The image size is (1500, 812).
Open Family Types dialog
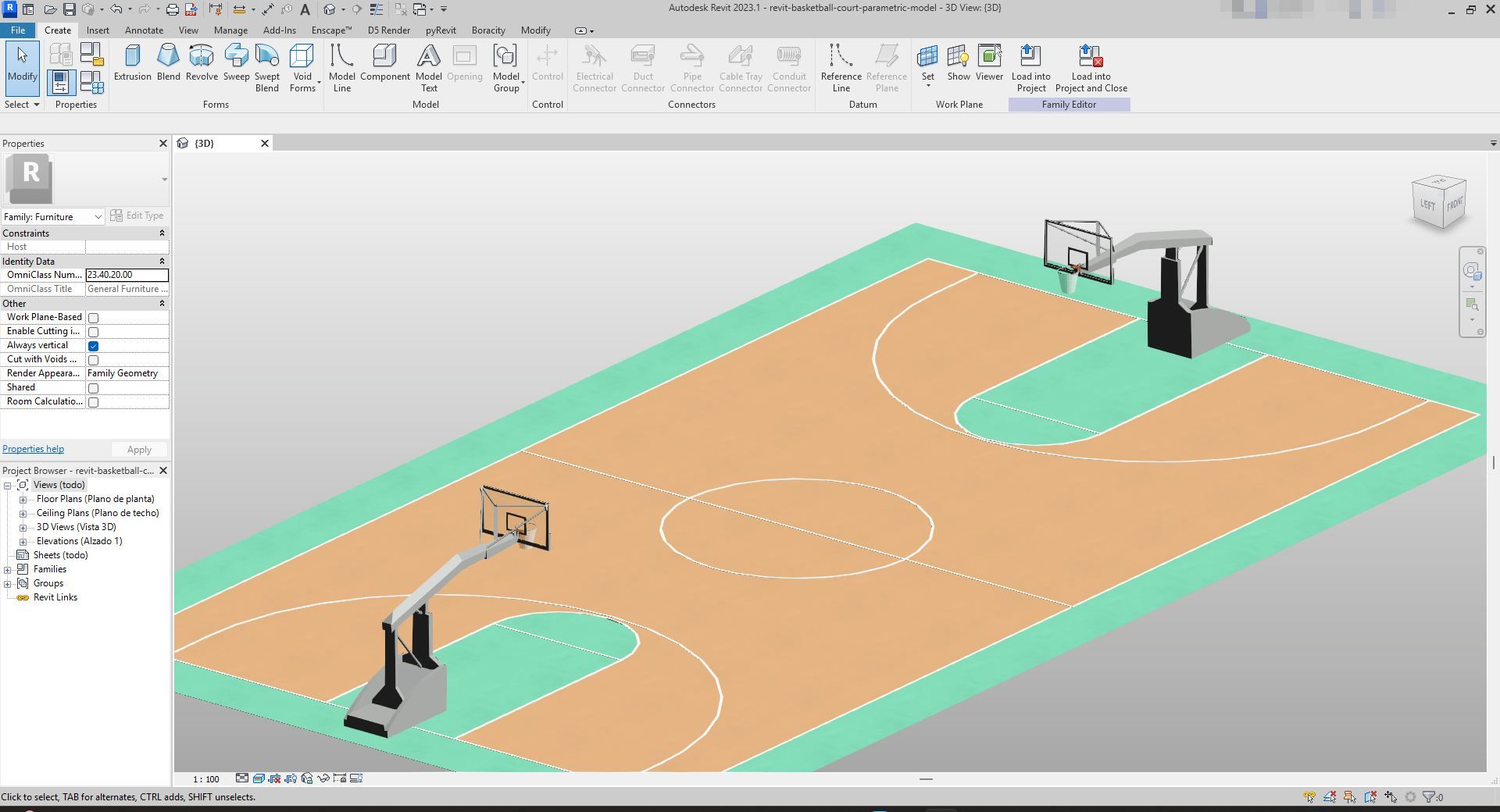pyautogui.click(x=91, y=82)
